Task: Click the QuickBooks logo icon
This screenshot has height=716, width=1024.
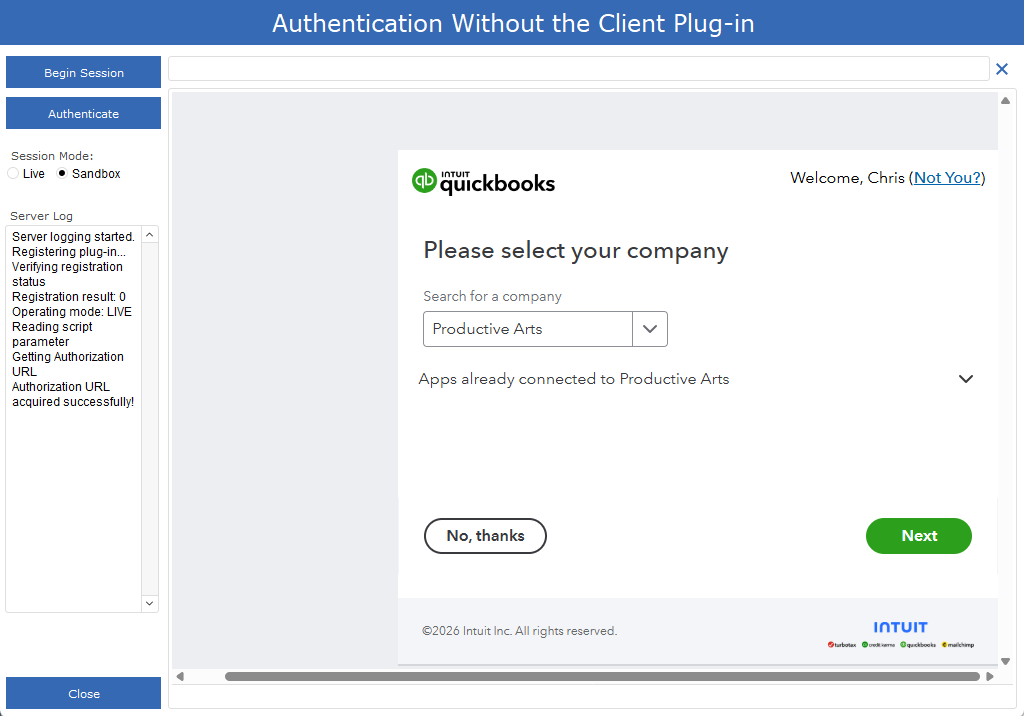Action: point(425,181)
